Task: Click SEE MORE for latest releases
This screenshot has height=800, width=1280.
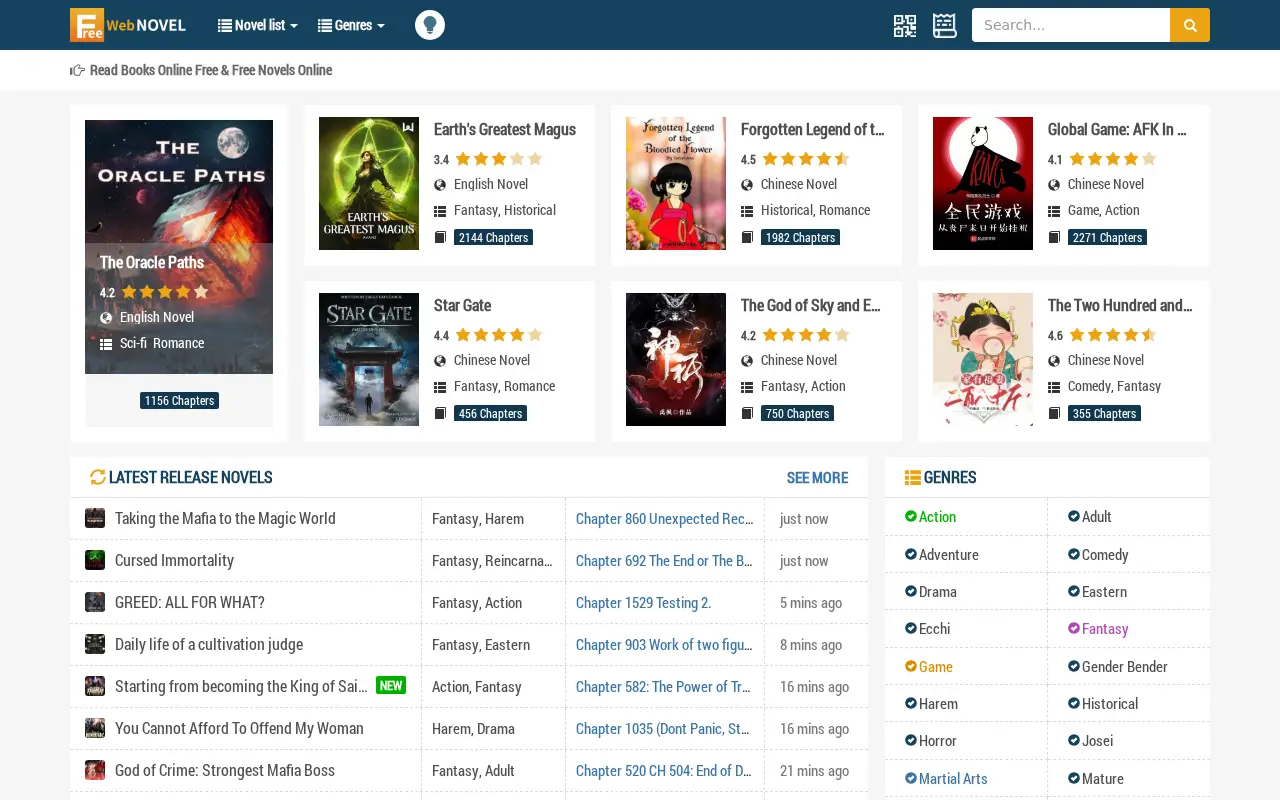Action: (817, 477)
